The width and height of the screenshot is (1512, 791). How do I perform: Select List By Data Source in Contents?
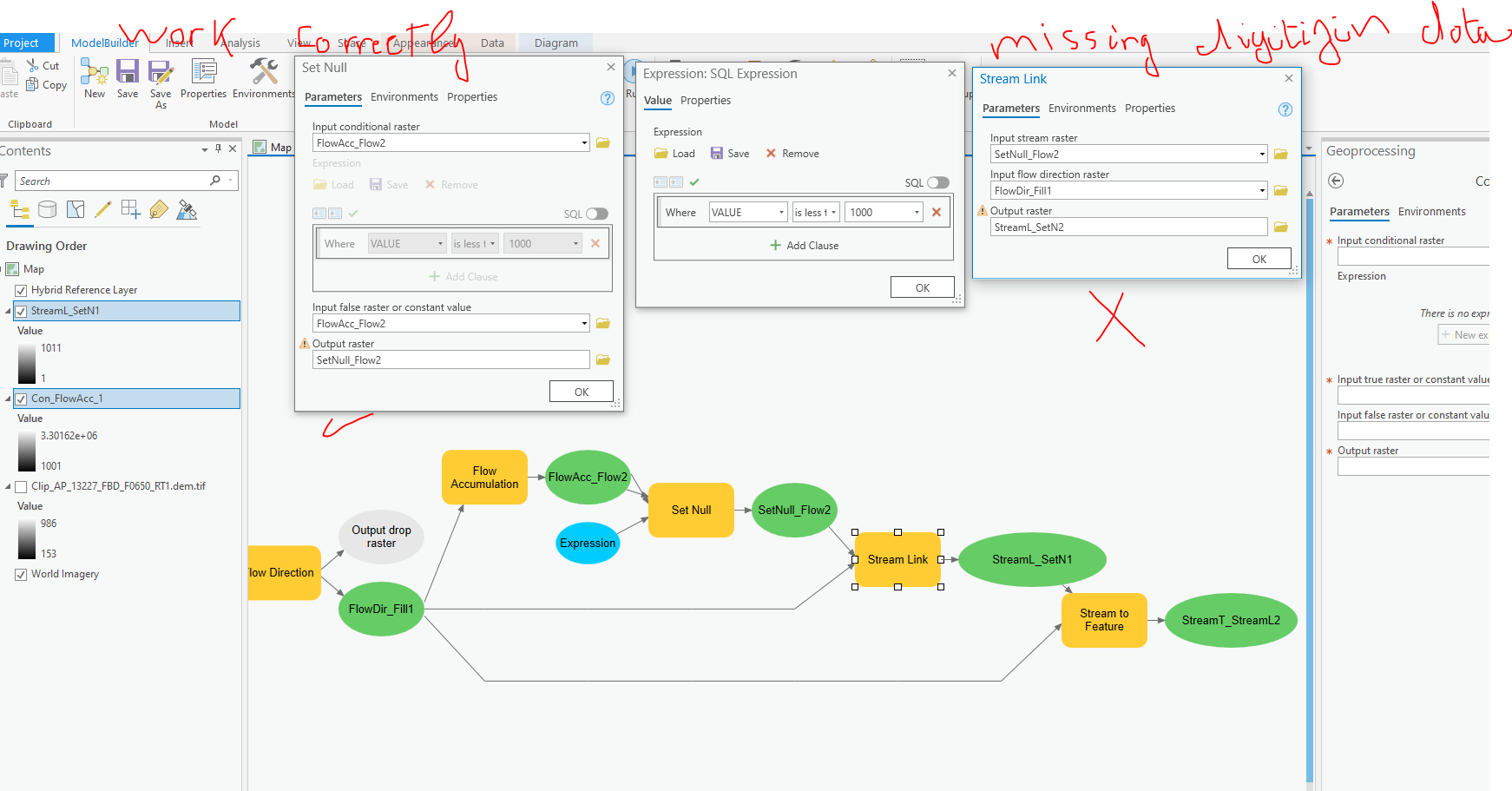pos(48,209)
